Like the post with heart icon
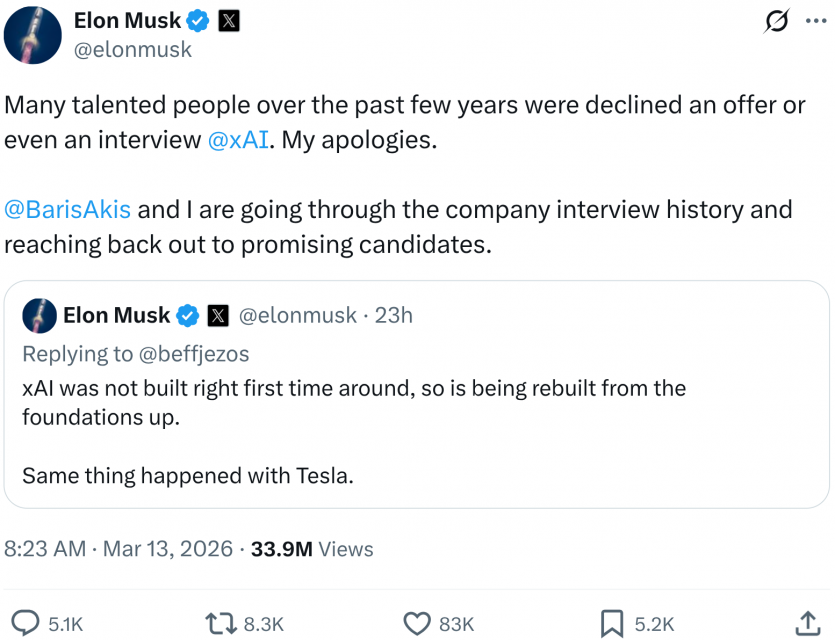The height and width of the screenshot is (640, 835). coord(417,623)
